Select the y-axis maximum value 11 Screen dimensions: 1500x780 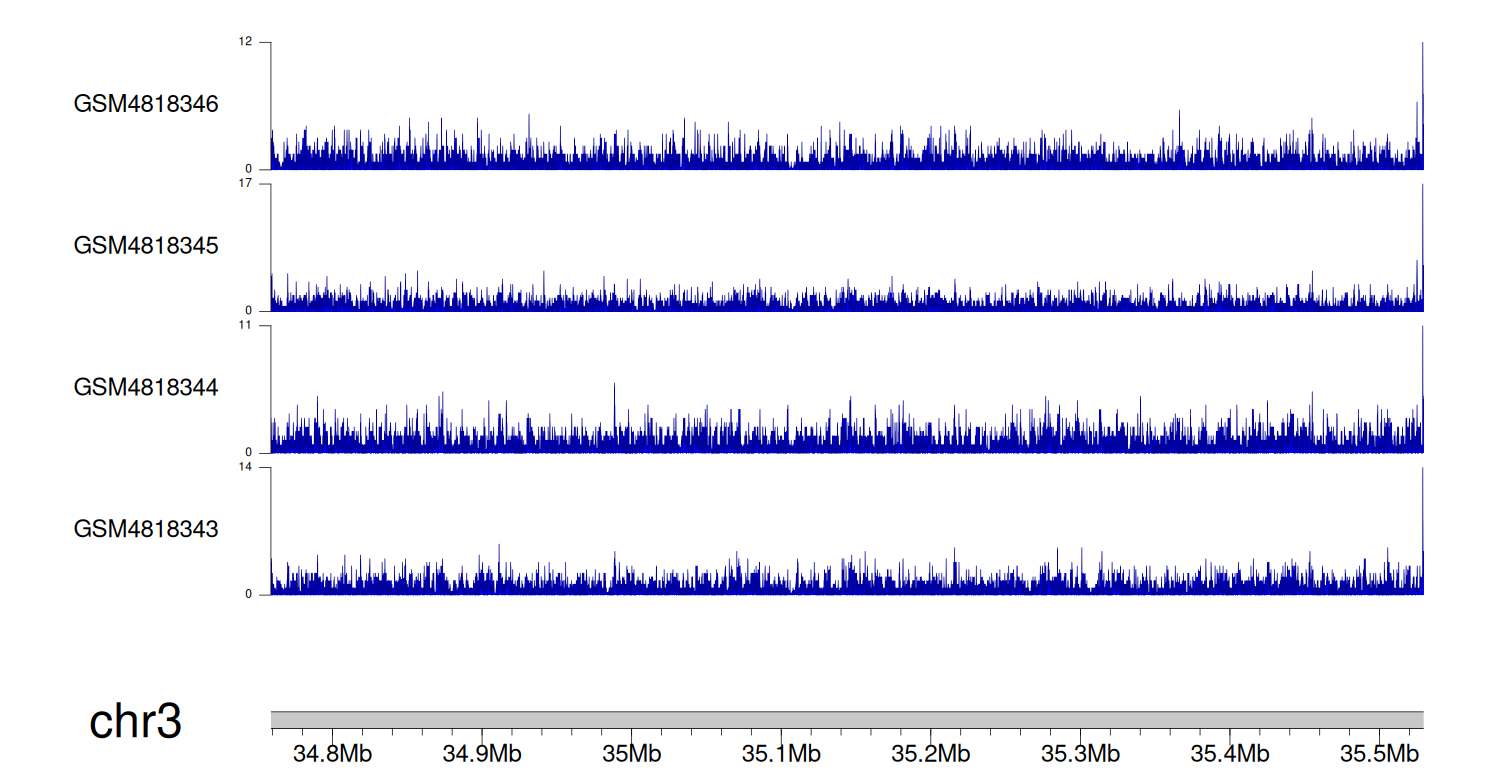245,326
